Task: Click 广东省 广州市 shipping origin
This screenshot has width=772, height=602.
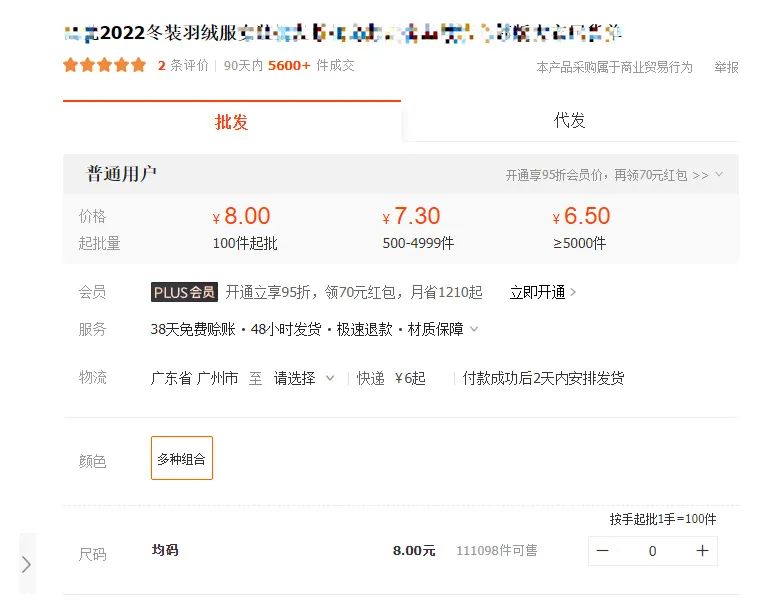Action: pos(194,378)
